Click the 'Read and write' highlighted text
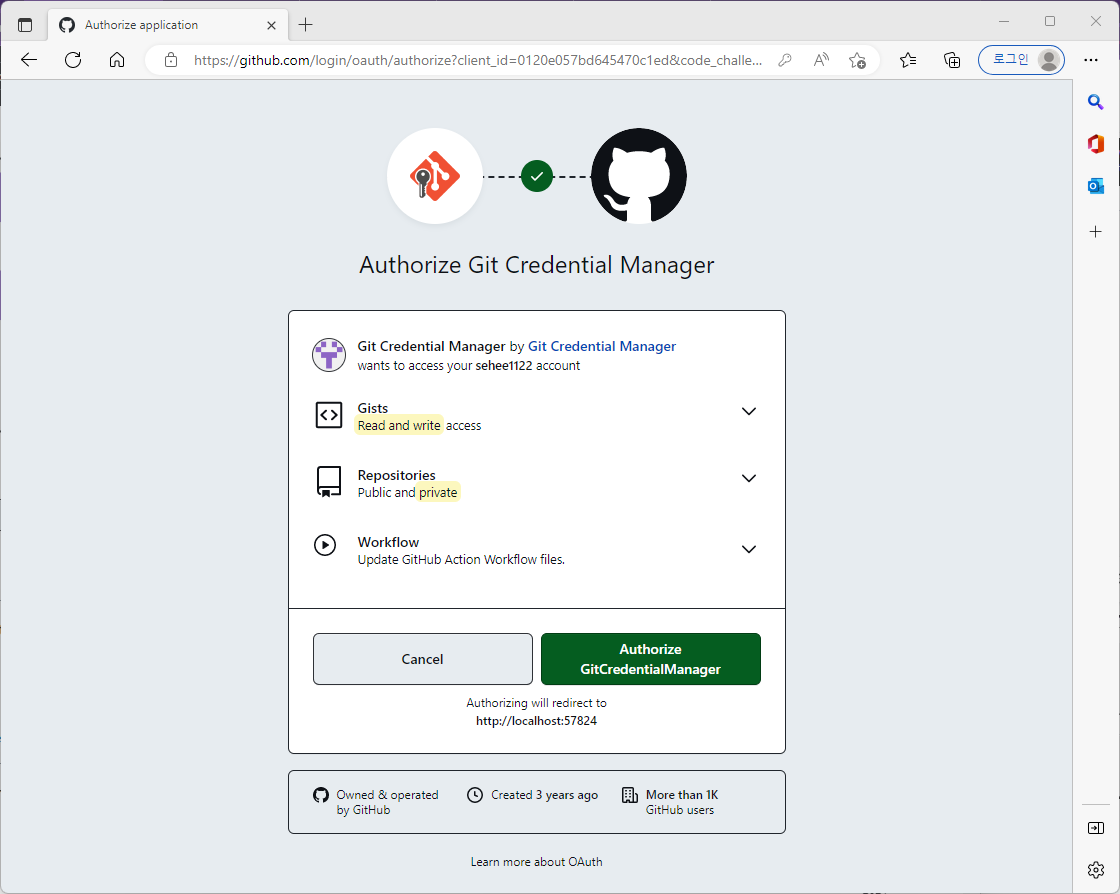The width and height of the screenshot is (1120, 894). [399, 426]
